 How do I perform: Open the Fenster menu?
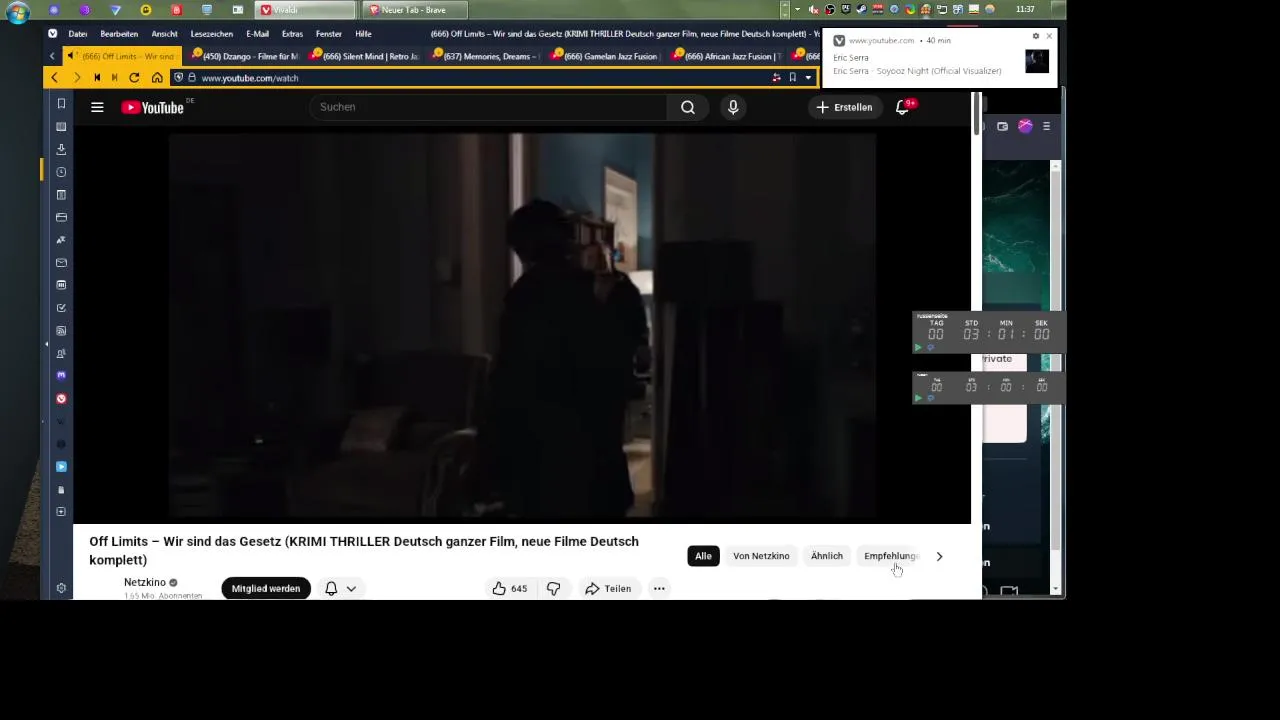click(x=329, y=34)
